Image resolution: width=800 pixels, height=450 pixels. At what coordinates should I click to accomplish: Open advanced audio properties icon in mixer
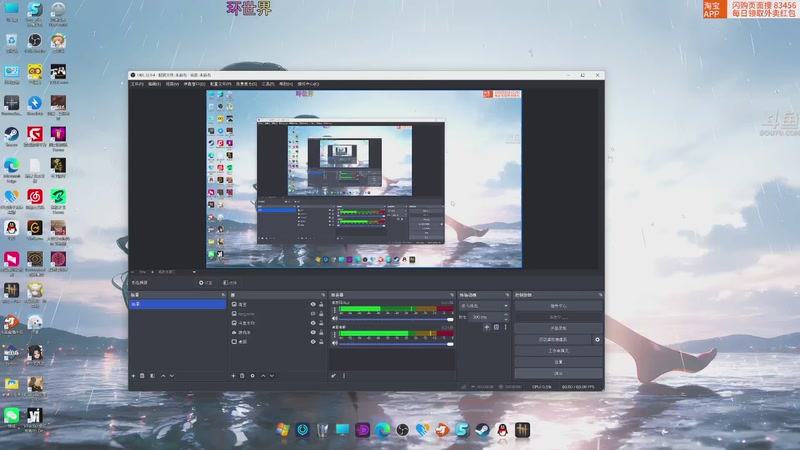tap(333, 376)
